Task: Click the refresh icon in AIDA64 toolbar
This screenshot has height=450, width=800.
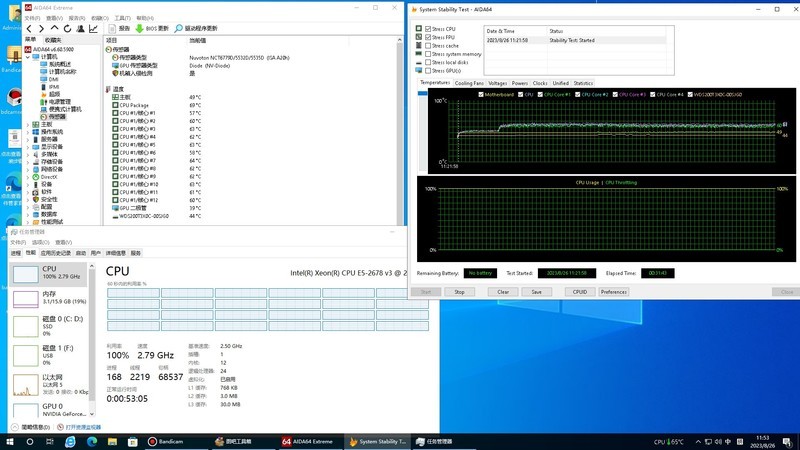Action: tap(66, 28)
